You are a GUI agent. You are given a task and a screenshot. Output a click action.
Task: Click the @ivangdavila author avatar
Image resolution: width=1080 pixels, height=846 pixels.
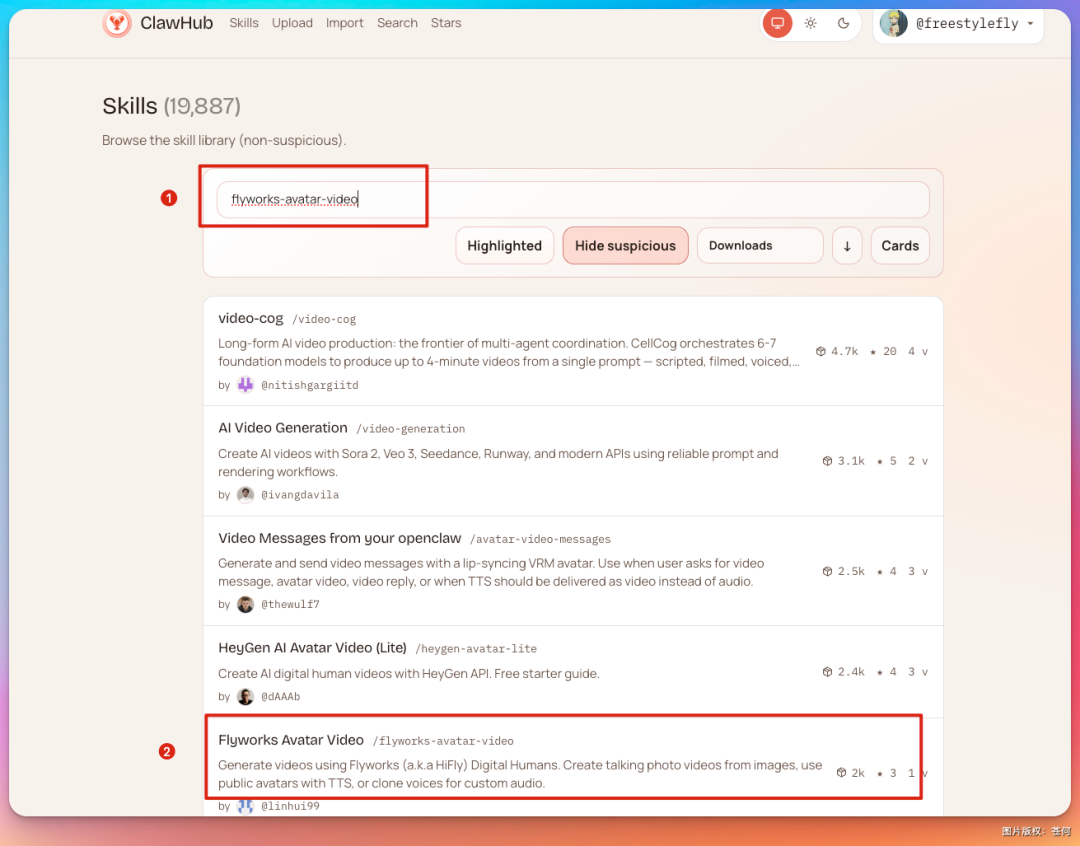coord(245,495)
